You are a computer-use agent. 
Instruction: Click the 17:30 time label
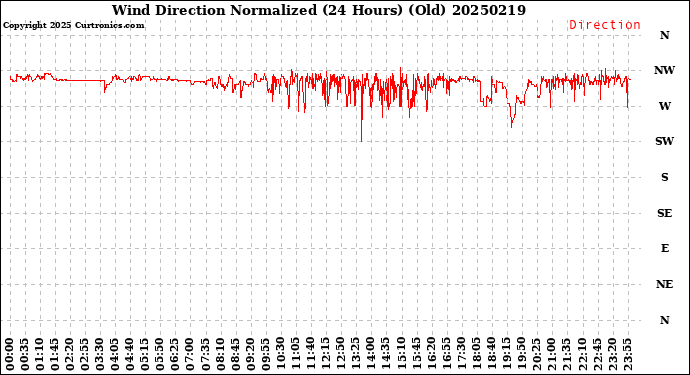(461, 355)
